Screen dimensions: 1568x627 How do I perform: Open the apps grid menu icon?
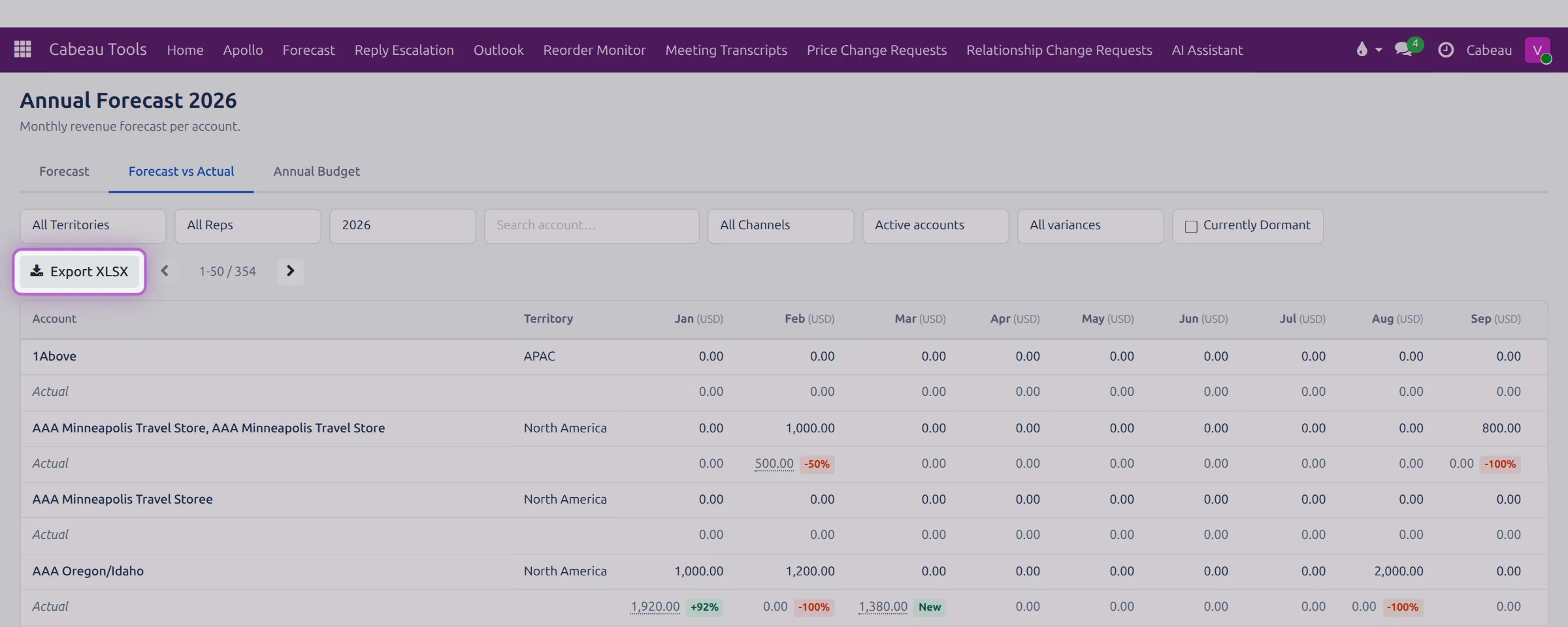pyautogui.click(x=23, y=50)
